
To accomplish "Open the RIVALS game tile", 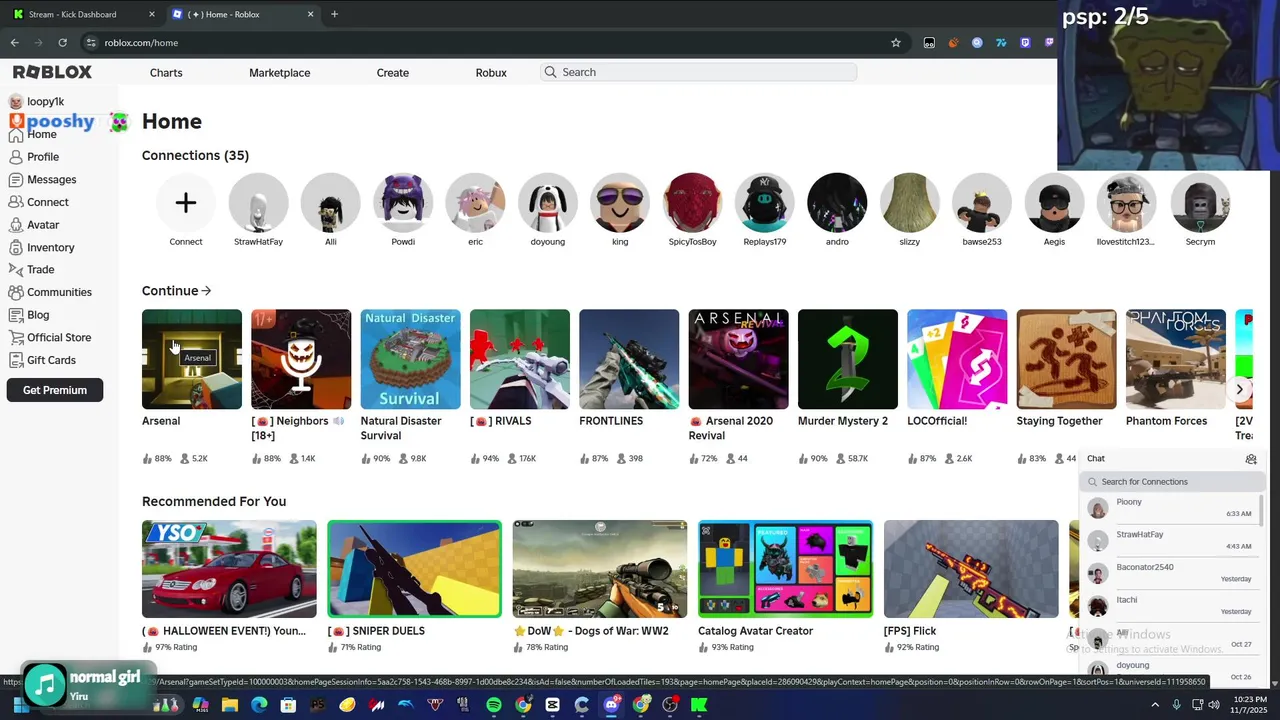I will coord(520,359).
